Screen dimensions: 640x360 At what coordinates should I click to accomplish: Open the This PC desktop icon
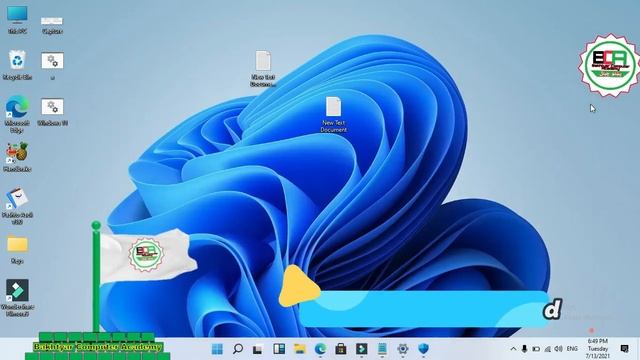tap(17, 20)
